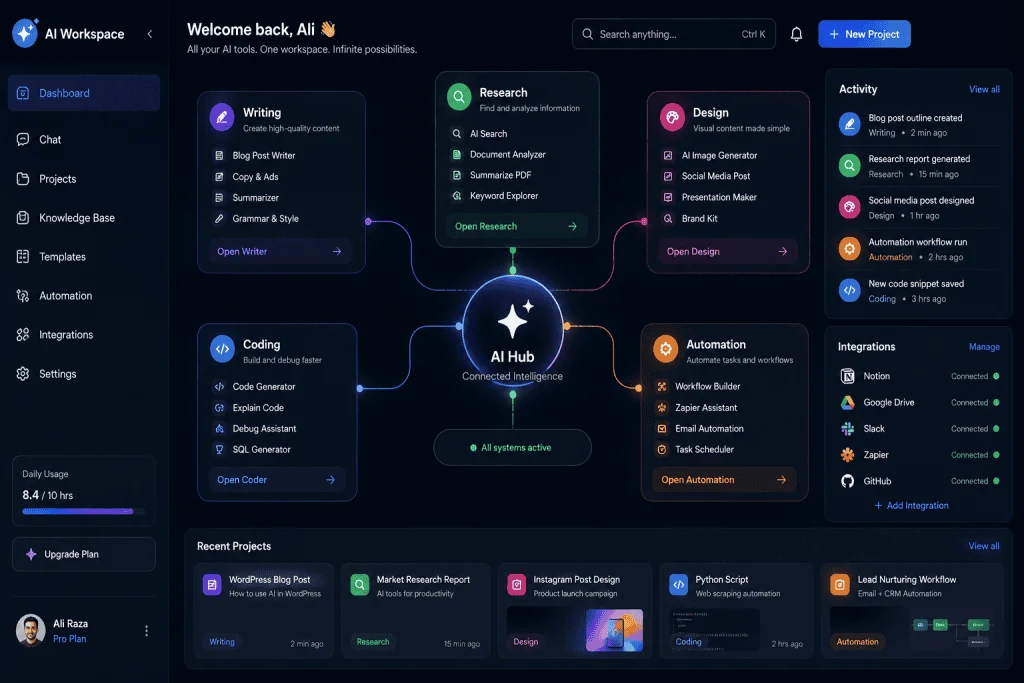The image size is (1024, 683).
Task: Open SQL Generator tool
Action: 253,449
